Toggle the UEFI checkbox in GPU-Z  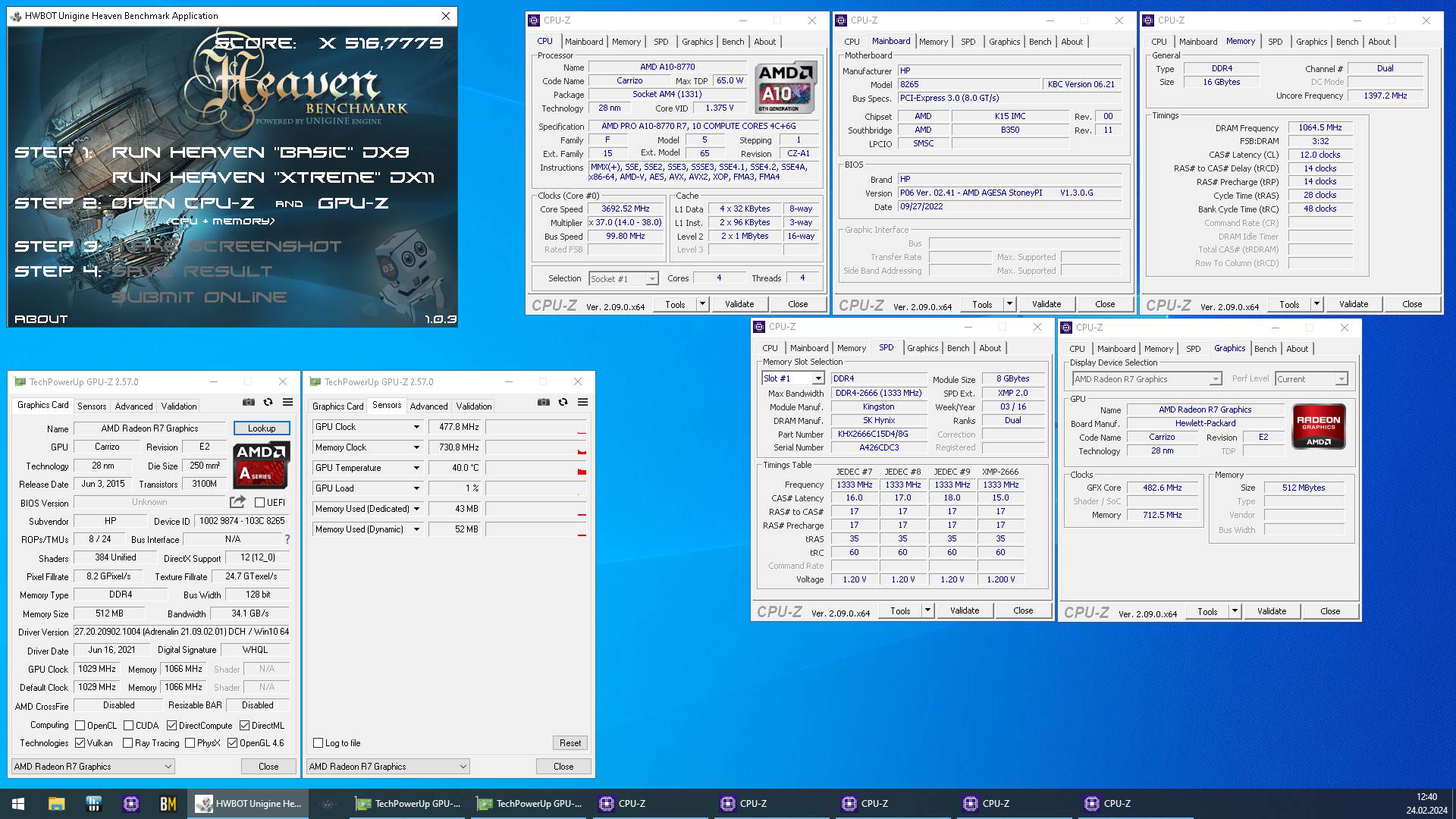260,502
